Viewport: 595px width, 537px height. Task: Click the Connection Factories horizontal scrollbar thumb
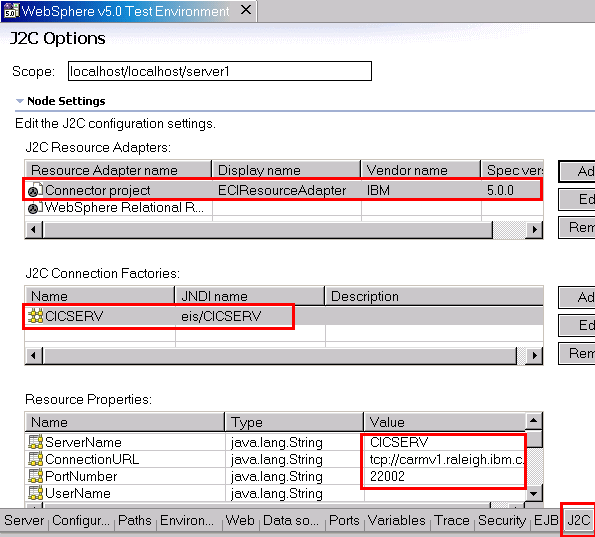(x=280, y=355)
